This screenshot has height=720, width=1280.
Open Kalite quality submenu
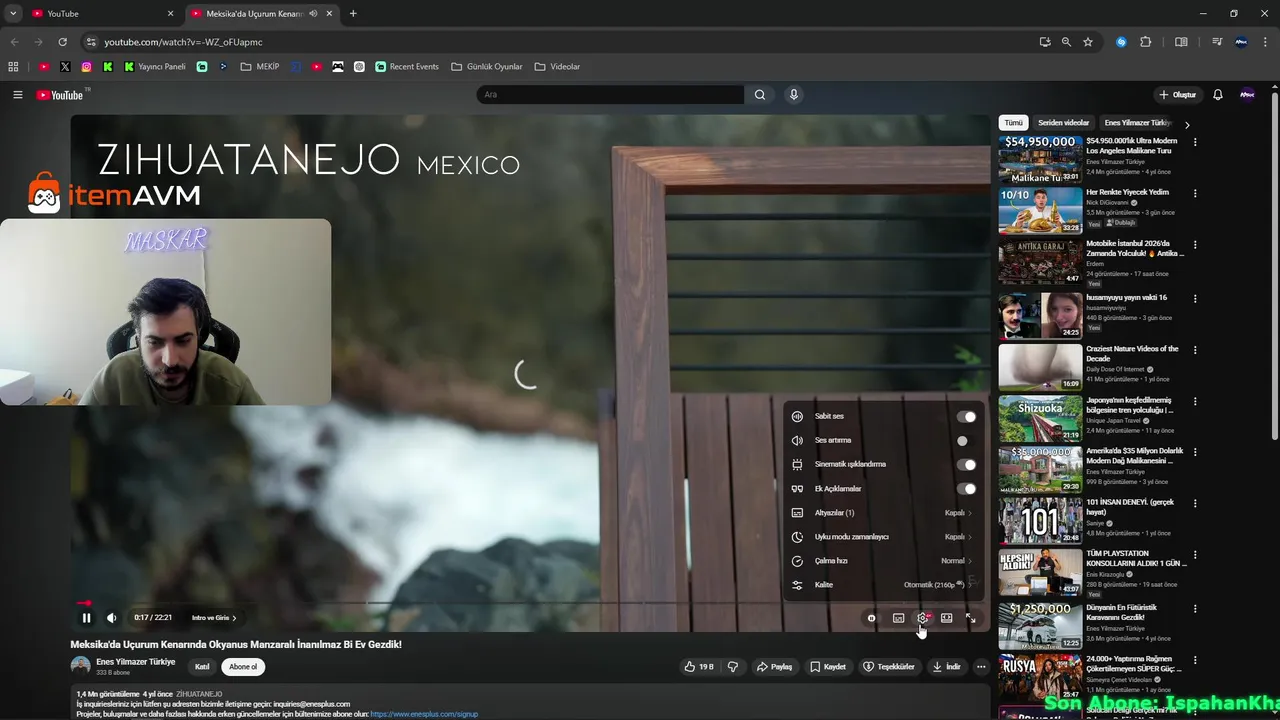pyautogui.click(x=882, y=585)
